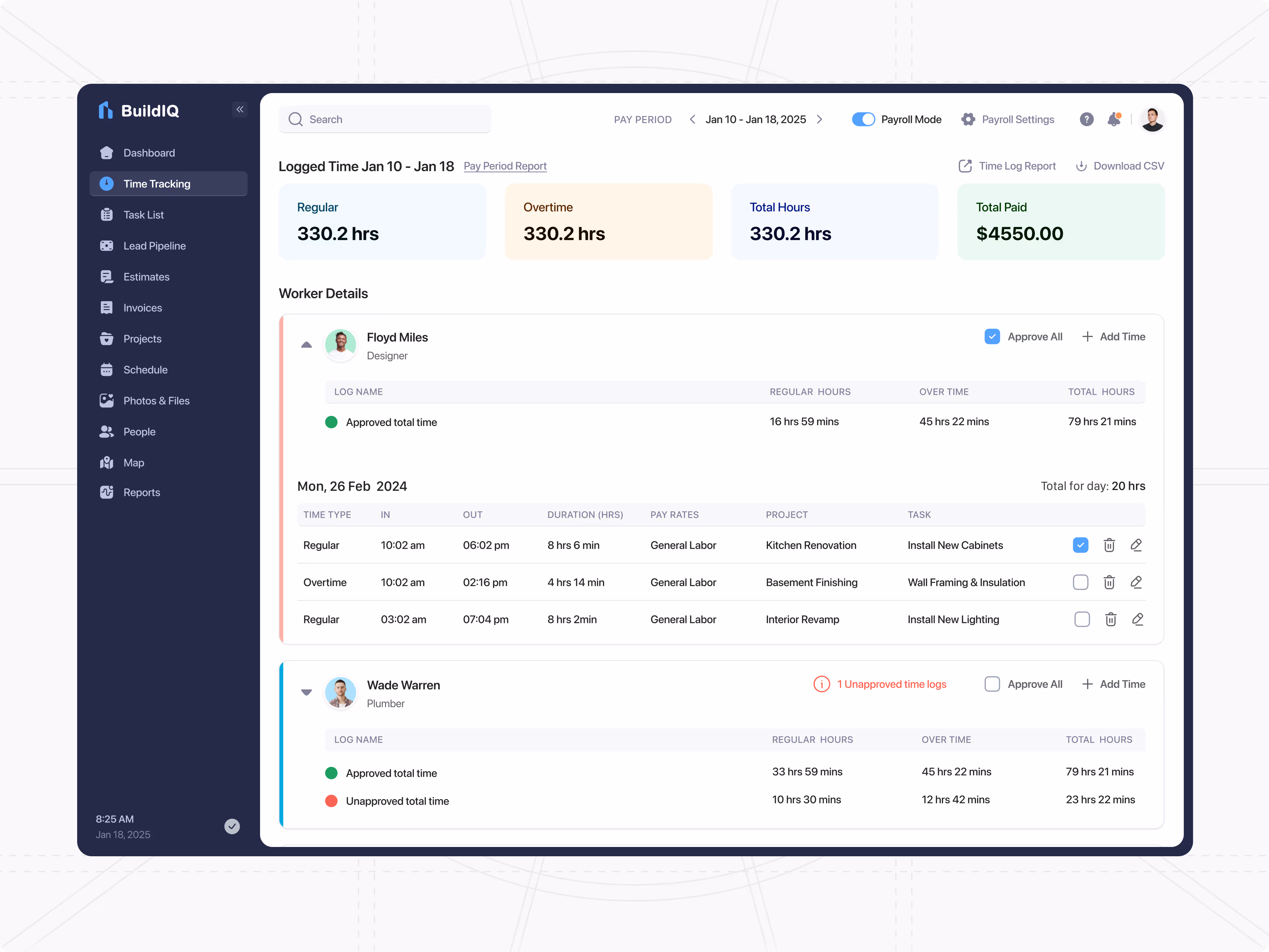Viewport: 1269px width, 952px height.
Task: Toggle the Payroll Mode switch
Action: (863, 119)
